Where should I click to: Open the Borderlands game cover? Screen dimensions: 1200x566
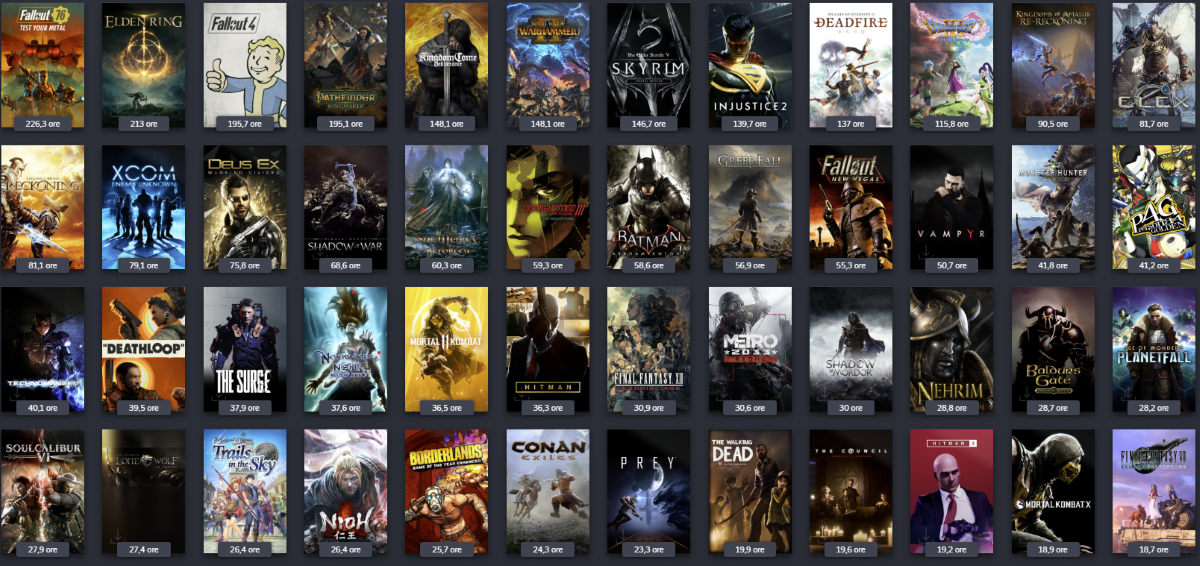[x=447, y=492]
